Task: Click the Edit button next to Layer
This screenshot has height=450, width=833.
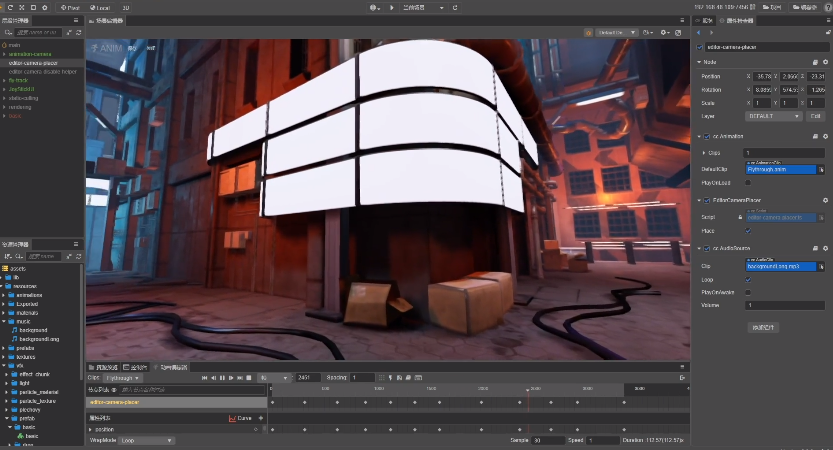Action: (x=815, y=116)
